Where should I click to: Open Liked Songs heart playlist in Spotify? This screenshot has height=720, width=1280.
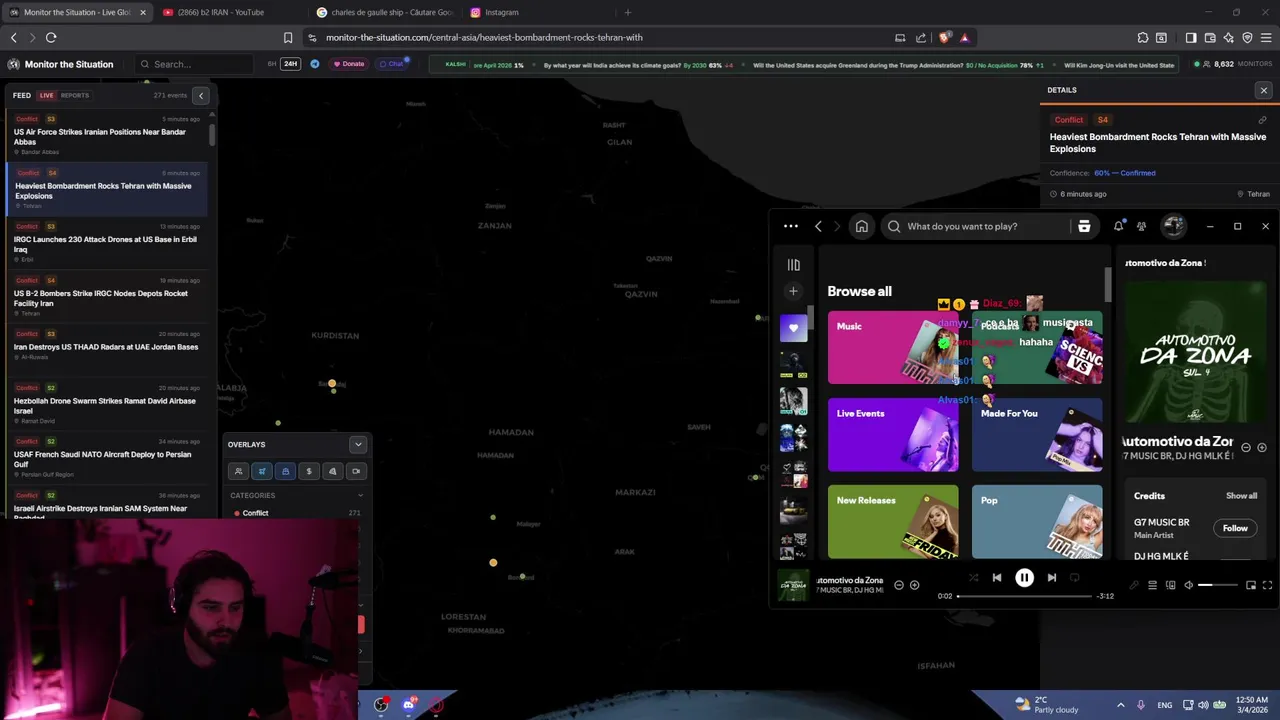(x=793, y=328)
